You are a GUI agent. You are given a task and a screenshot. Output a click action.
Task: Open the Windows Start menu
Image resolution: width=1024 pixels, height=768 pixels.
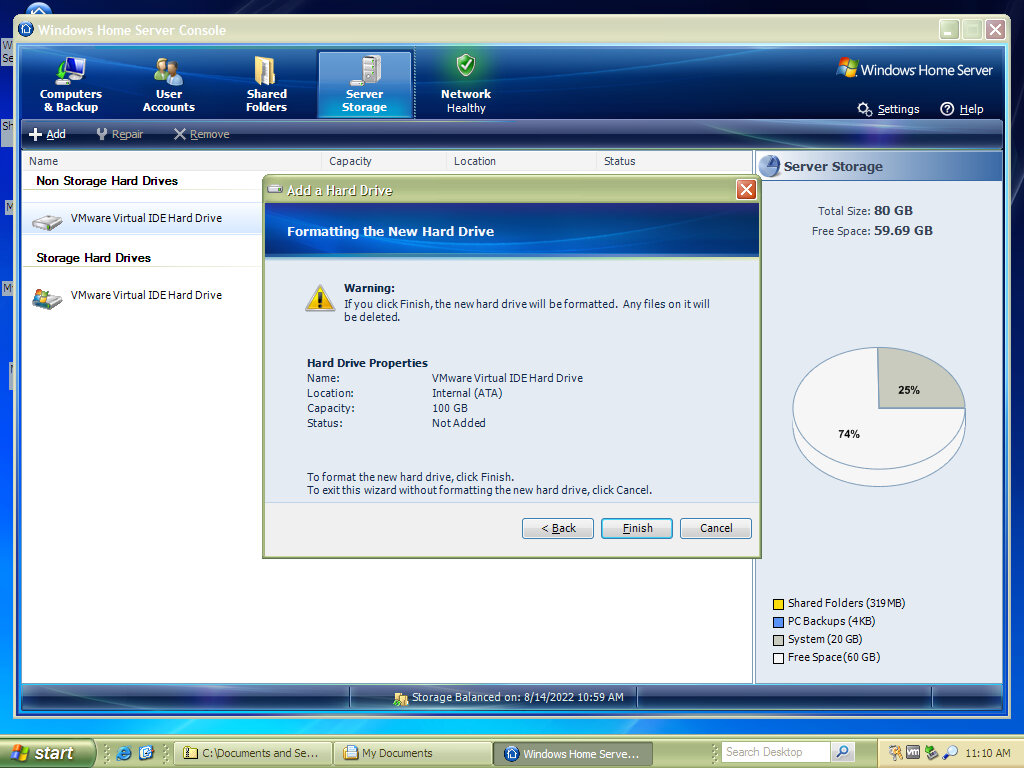pyautogui.click(x=47, y=753)
